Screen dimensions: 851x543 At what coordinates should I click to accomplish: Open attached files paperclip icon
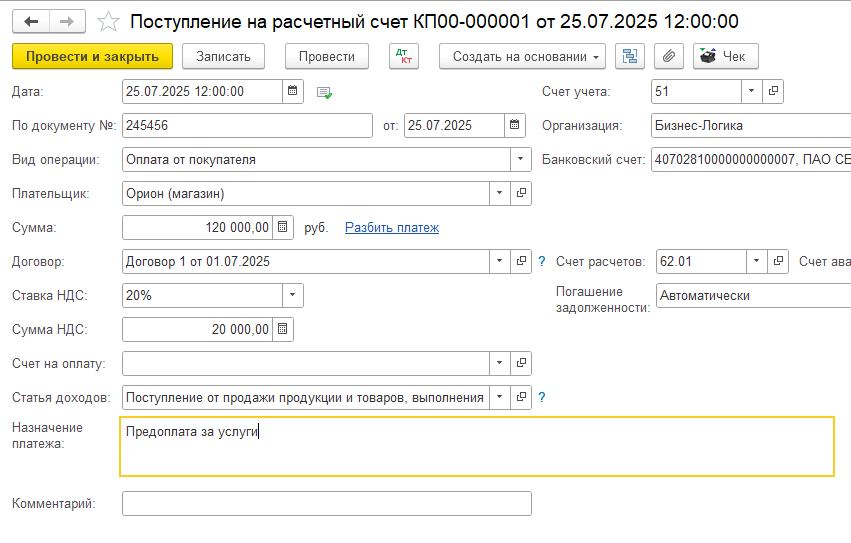pyautogui.click(x=669, y=56)
